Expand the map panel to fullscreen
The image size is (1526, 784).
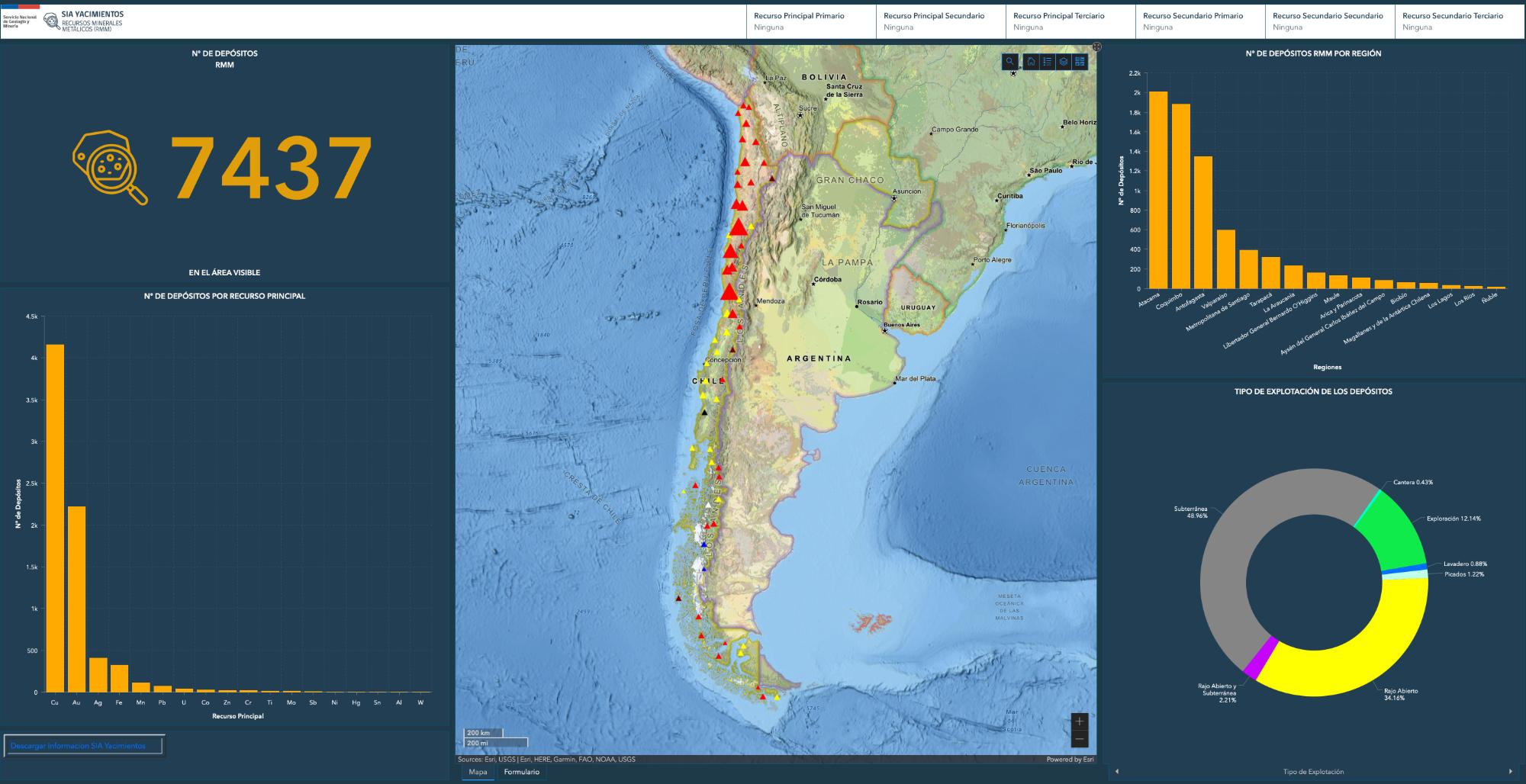coord(1096,47)
